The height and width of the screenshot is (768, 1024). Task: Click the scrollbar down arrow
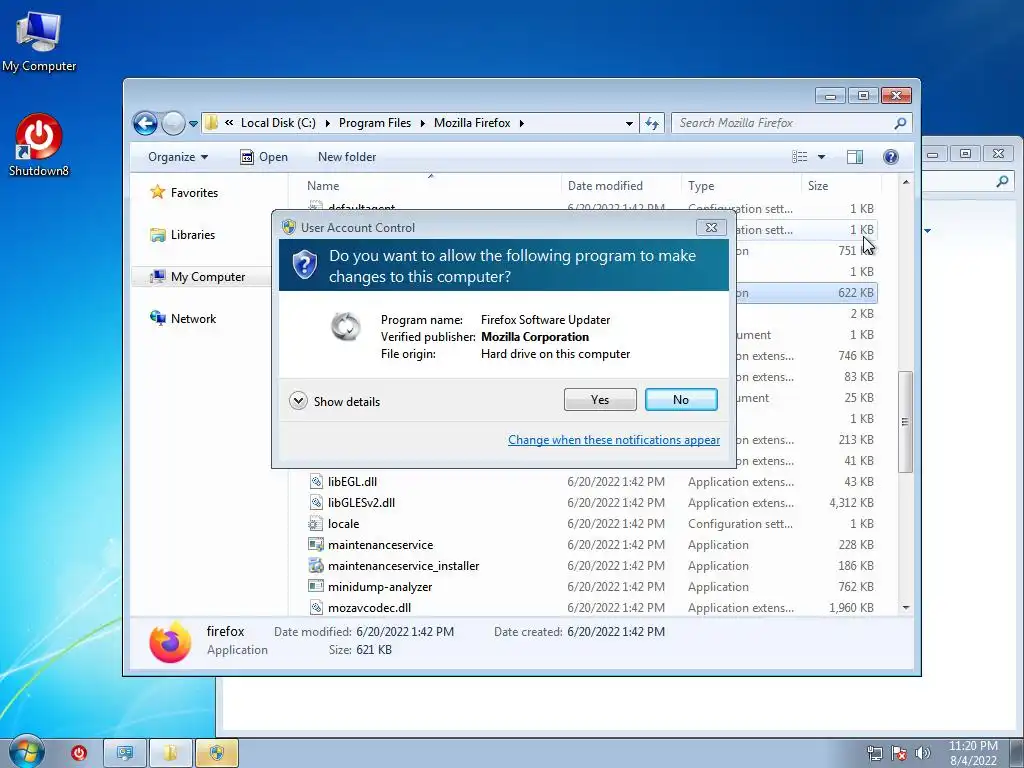click(905, 607)
